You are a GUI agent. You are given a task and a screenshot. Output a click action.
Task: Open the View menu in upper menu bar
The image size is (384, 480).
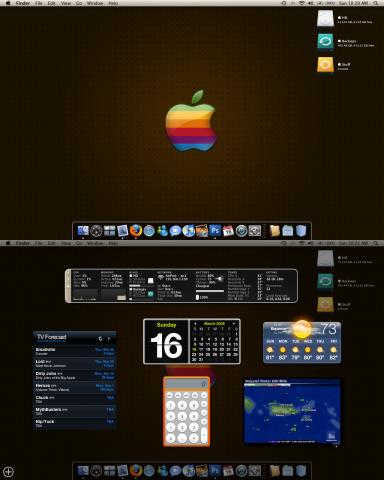click(x=66, y=3)
